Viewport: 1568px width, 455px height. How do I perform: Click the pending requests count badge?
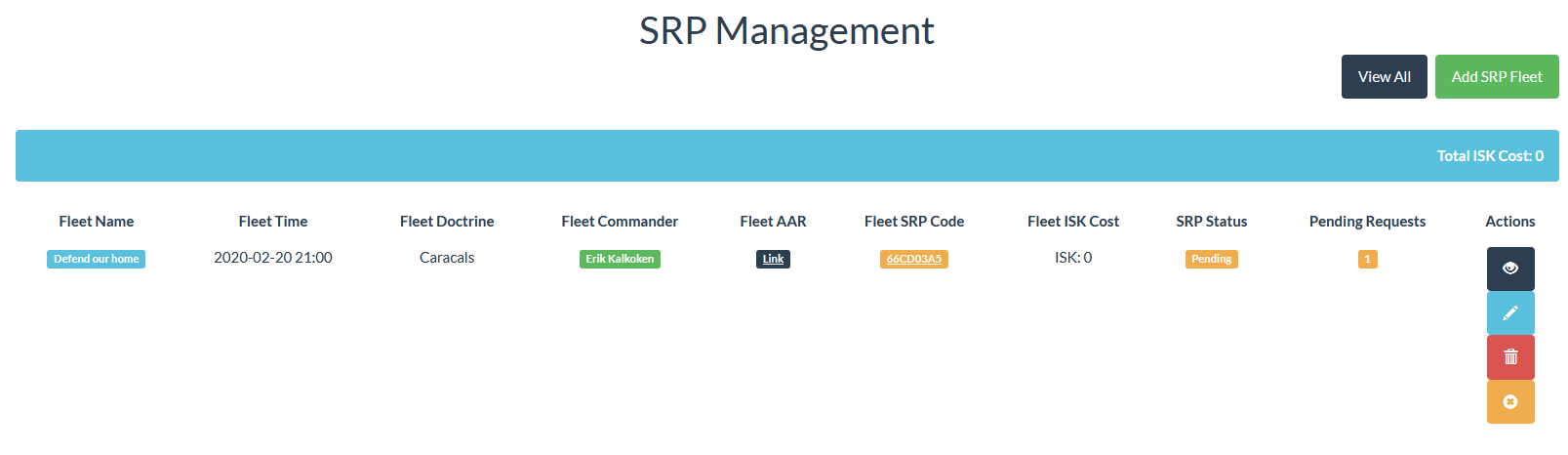[x=1367, y=259]
